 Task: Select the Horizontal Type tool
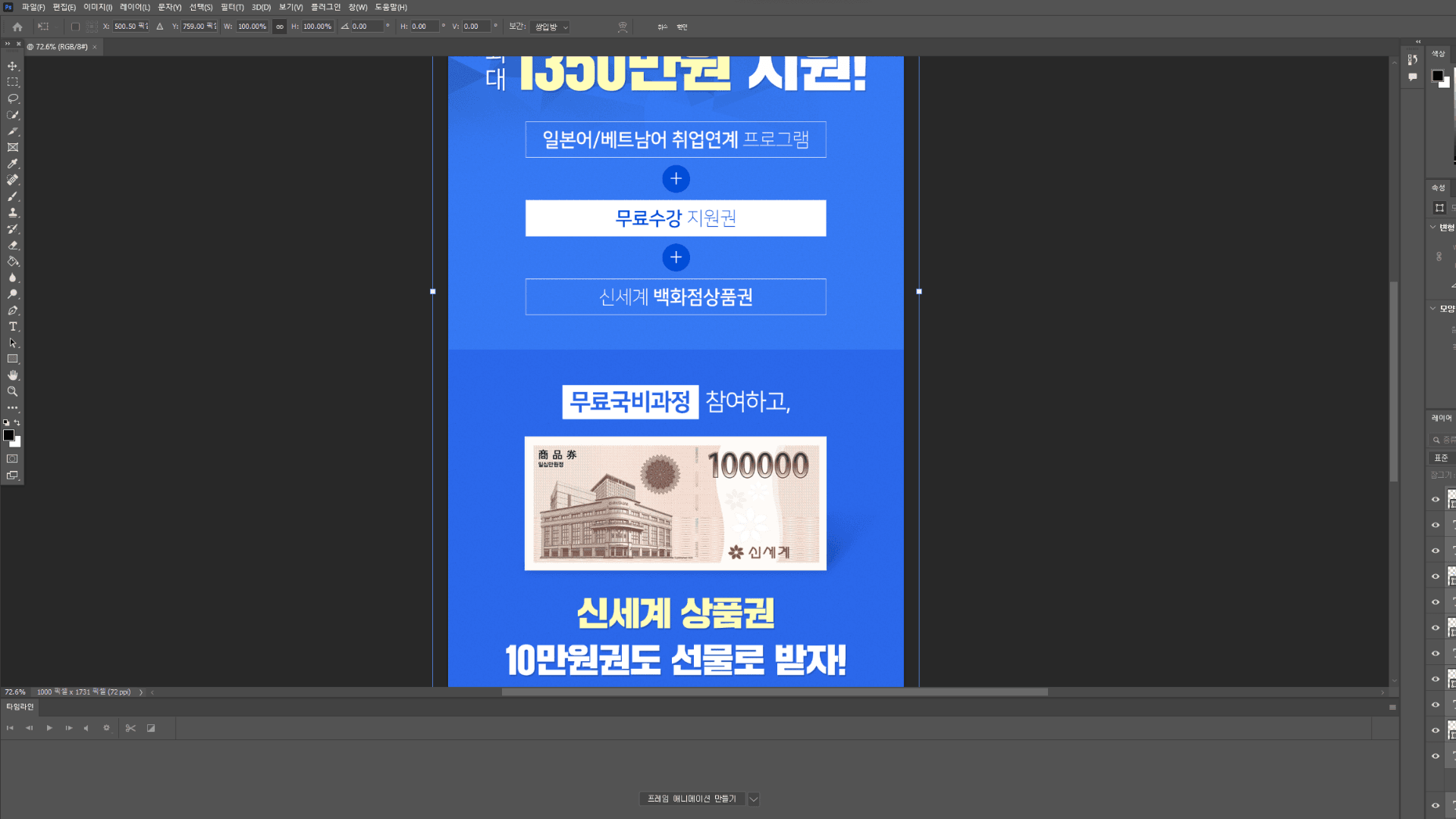pos(12,327)
